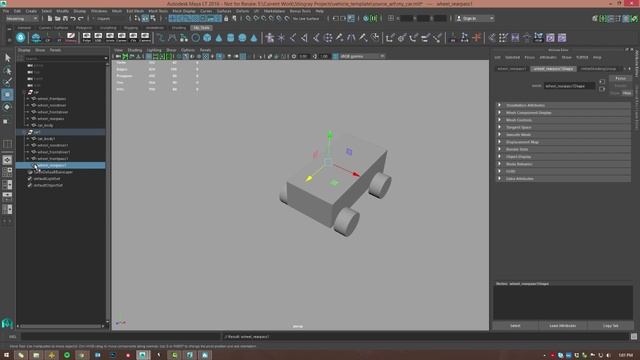Click Outliner horizontal scrollbar

pyautogui.click(x=60, y=326)
